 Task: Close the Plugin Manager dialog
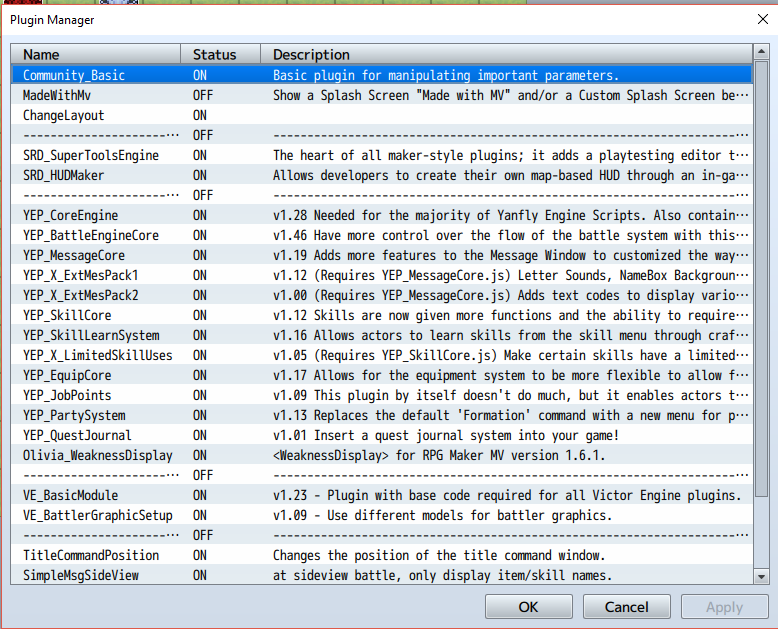[x=763, y=19]
